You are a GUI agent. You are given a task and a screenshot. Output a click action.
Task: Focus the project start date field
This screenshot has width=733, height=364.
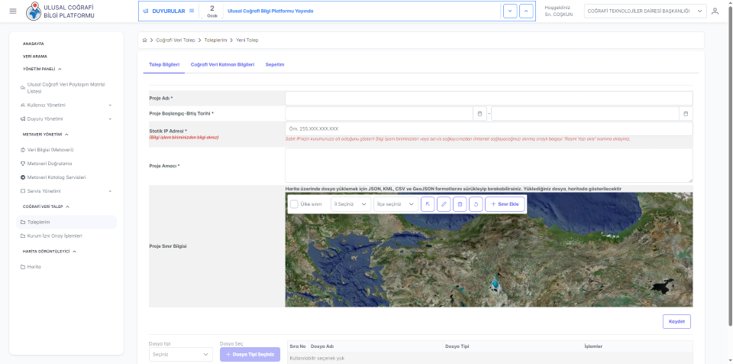(x=379, y=114)
